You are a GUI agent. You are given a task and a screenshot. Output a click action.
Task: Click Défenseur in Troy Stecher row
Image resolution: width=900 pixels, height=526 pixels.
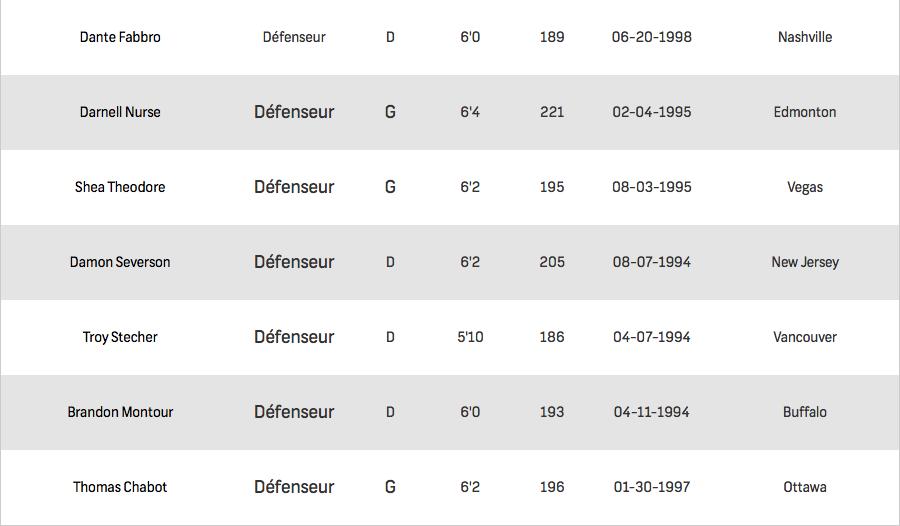coord(294,337)
